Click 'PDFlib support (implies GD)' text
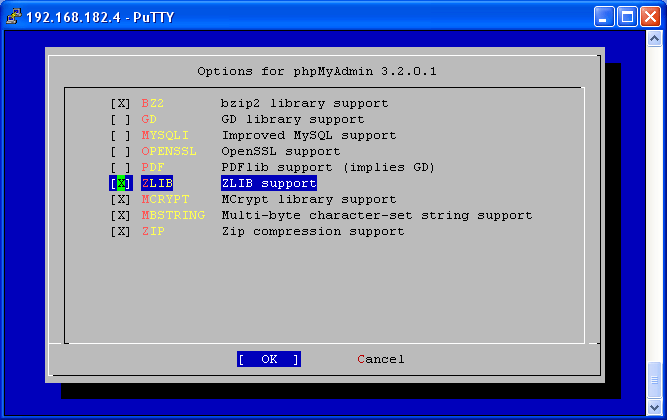Screen dimensions: 667x420 [x=328, y=167]
